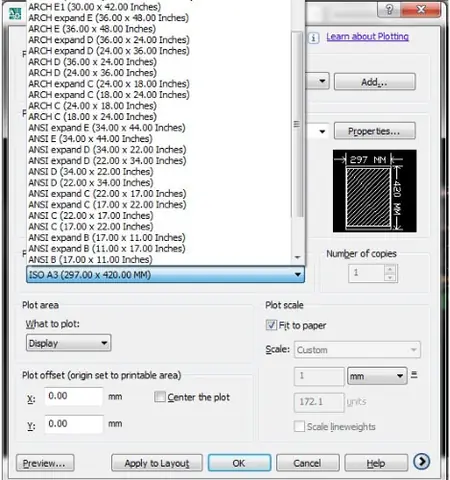Expand more plot options with round arrow
The image size is (450, 480).
(421, 462)
